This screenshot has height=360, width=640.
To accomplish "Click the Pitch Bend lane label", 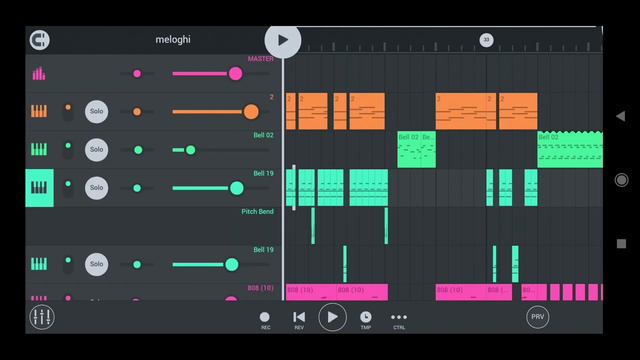I will [x=257, y=211].
